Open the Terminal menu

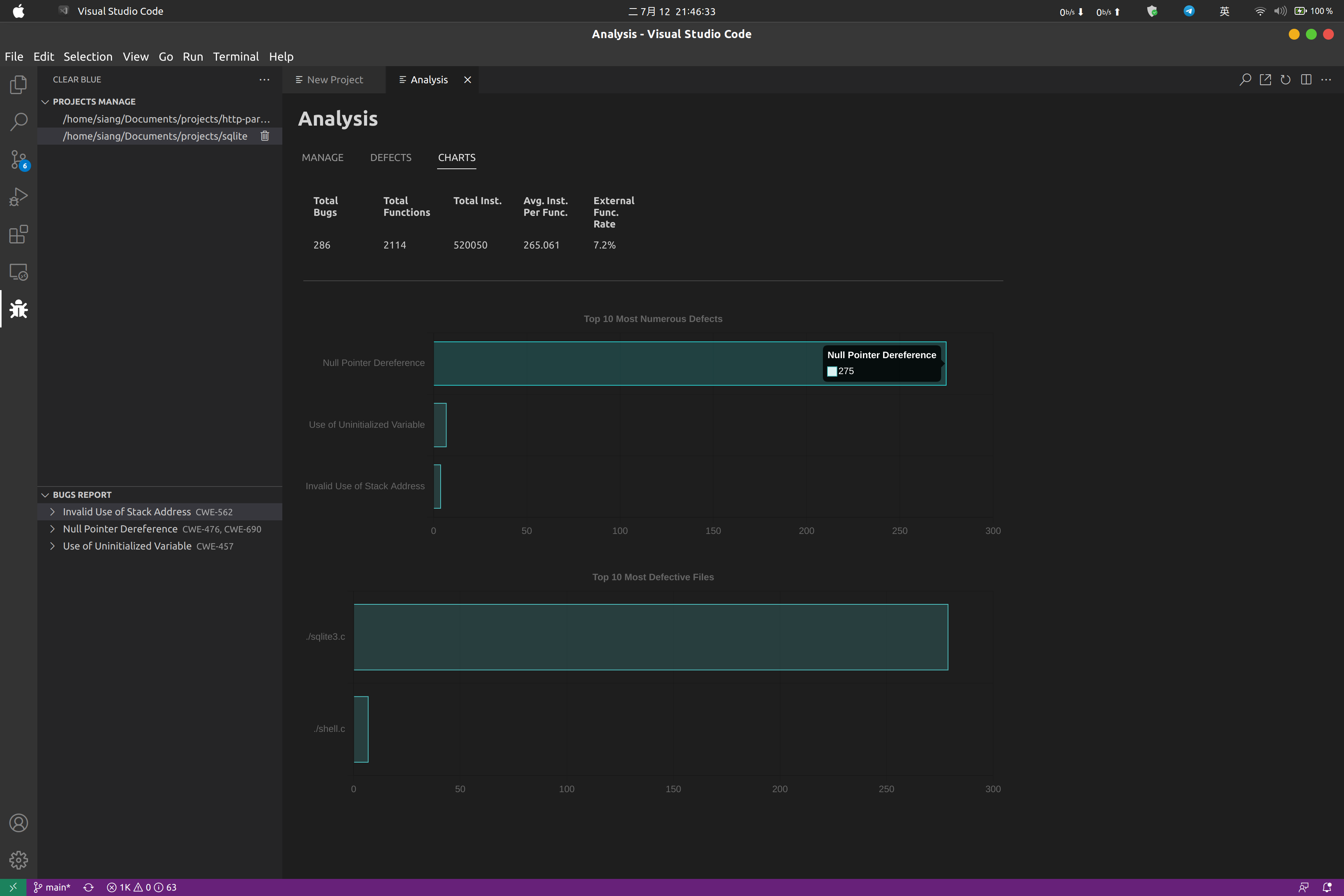coord(235,56)
